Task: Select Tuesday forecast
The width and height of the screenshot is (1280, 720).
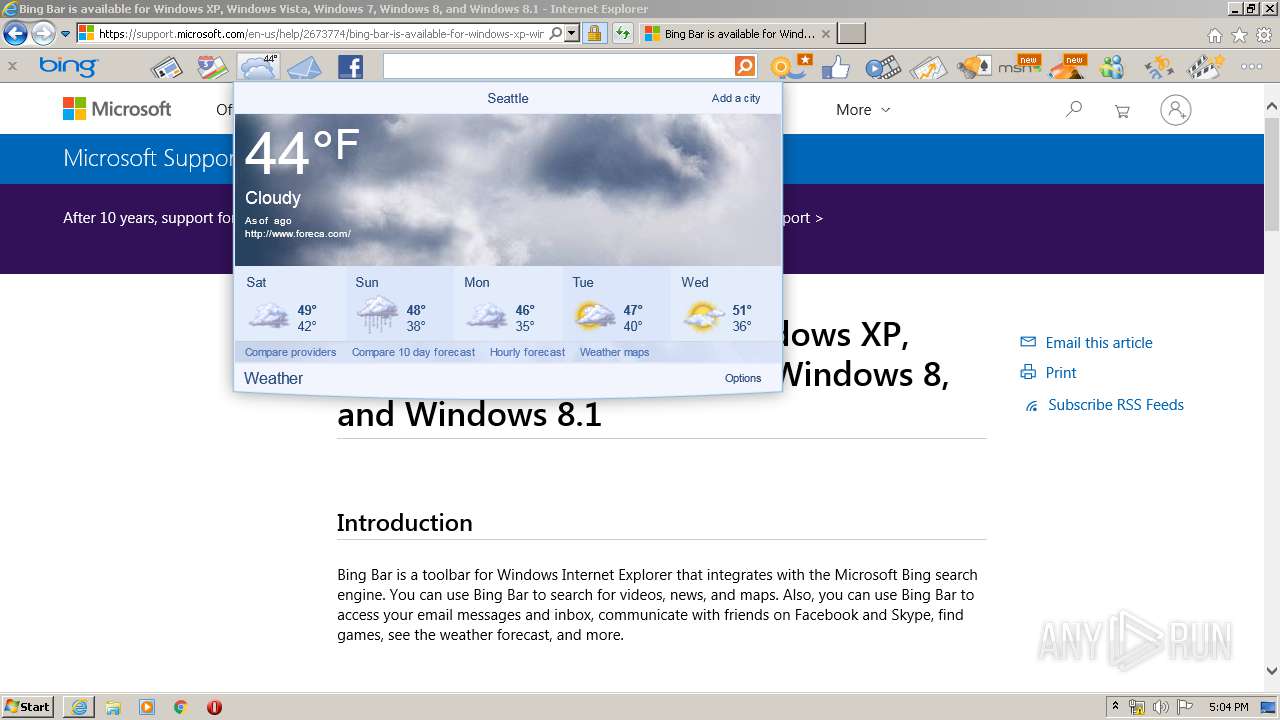Action: click(616, 304)
